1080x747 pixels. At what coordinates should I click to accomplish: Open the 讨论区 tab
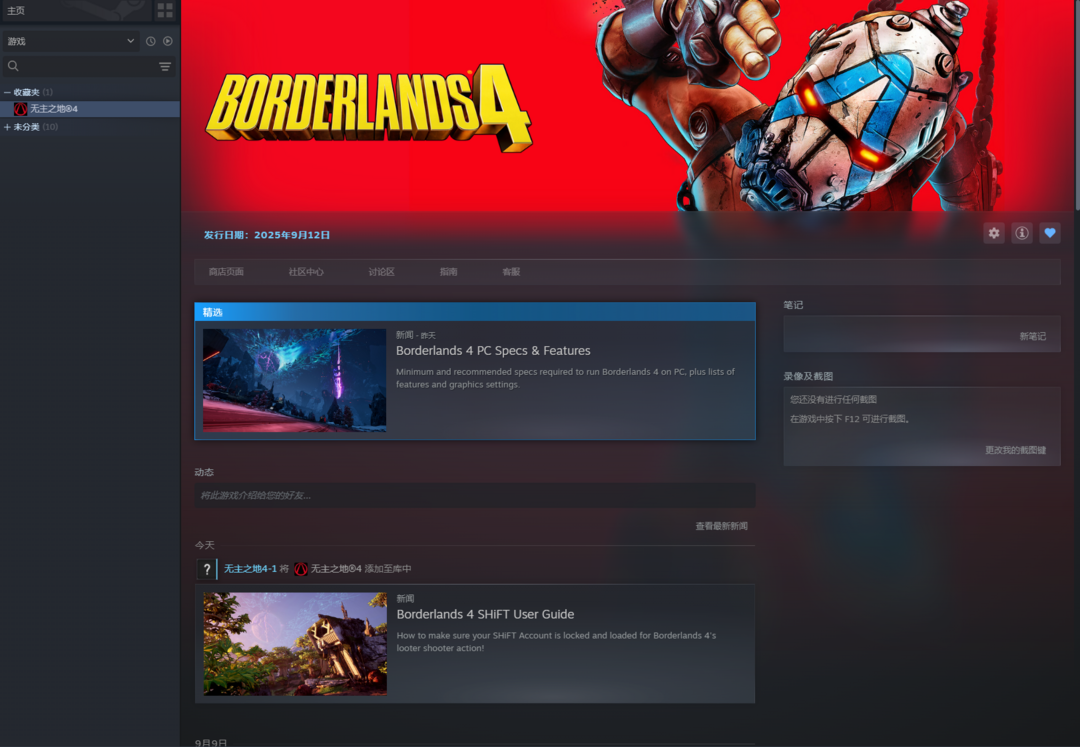(382, 272)
